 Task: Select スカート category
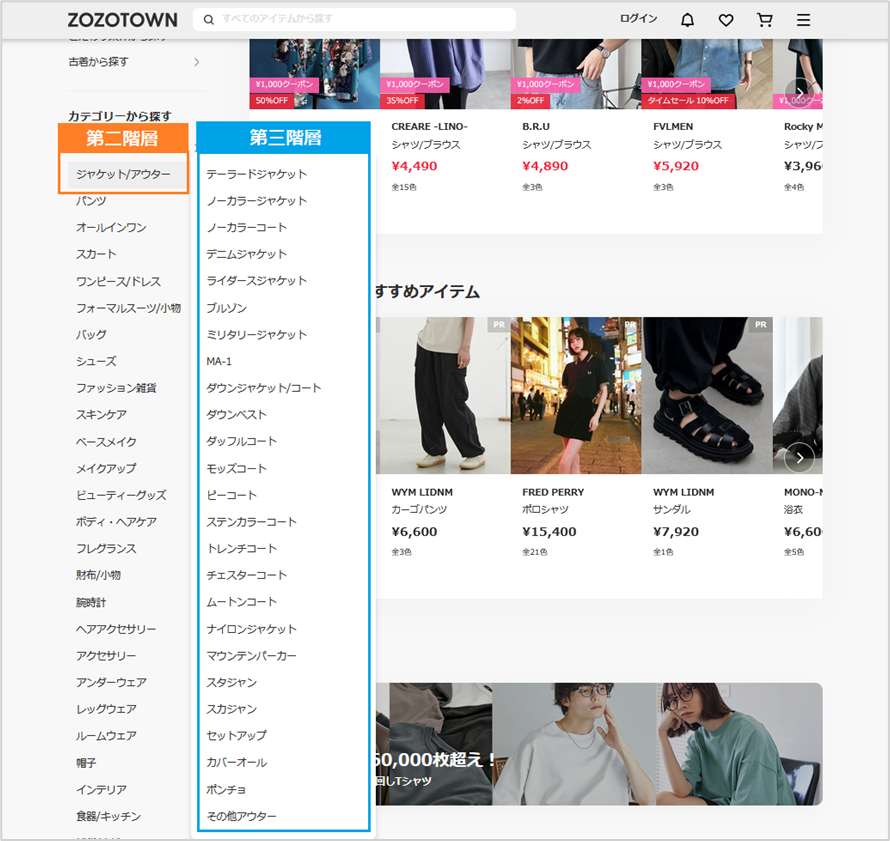click(96, 254)
